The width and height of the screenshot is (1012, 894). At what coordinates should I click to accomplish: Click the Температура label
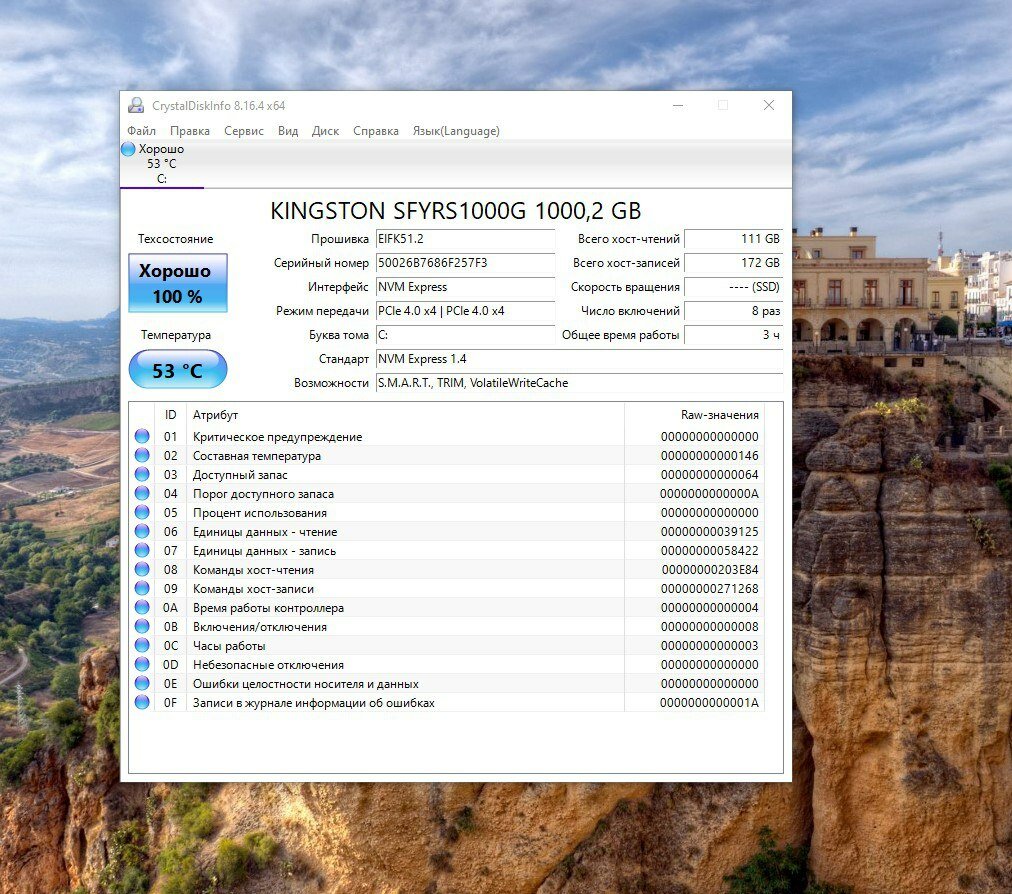176,335
